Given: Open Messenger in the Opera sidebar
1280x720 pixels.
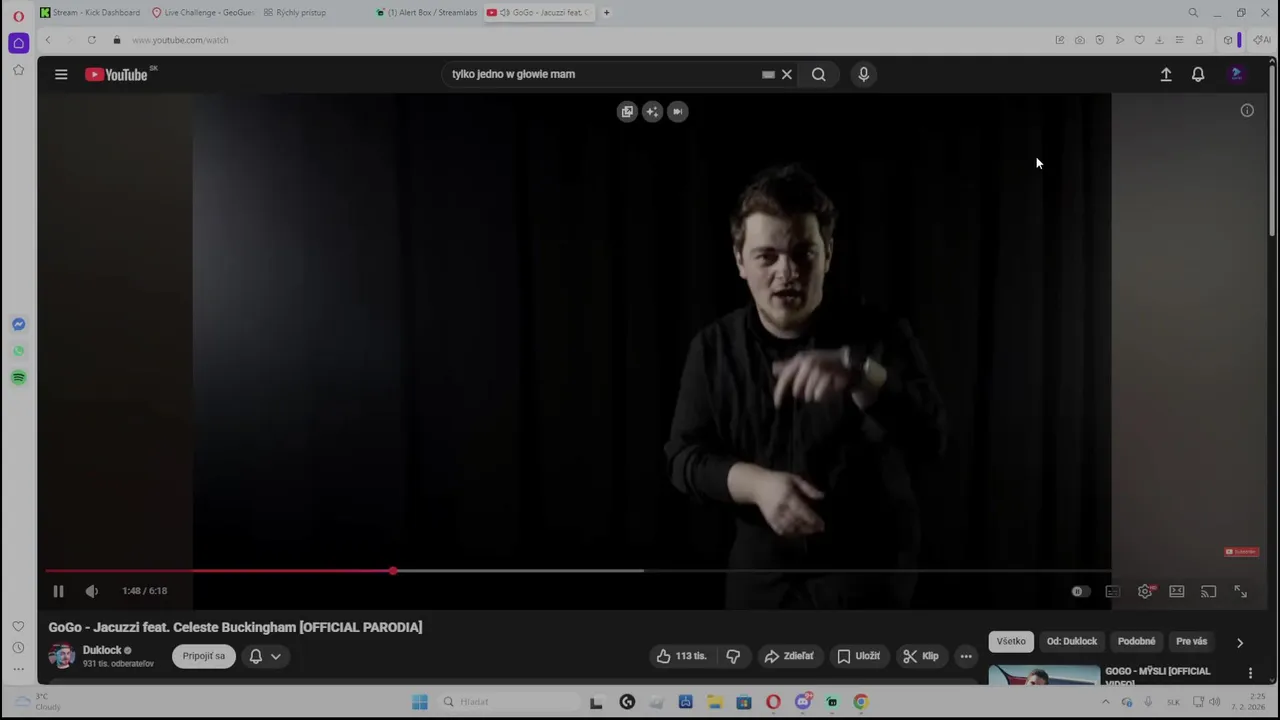Looking at the screenshot, I should coord(18,324).
